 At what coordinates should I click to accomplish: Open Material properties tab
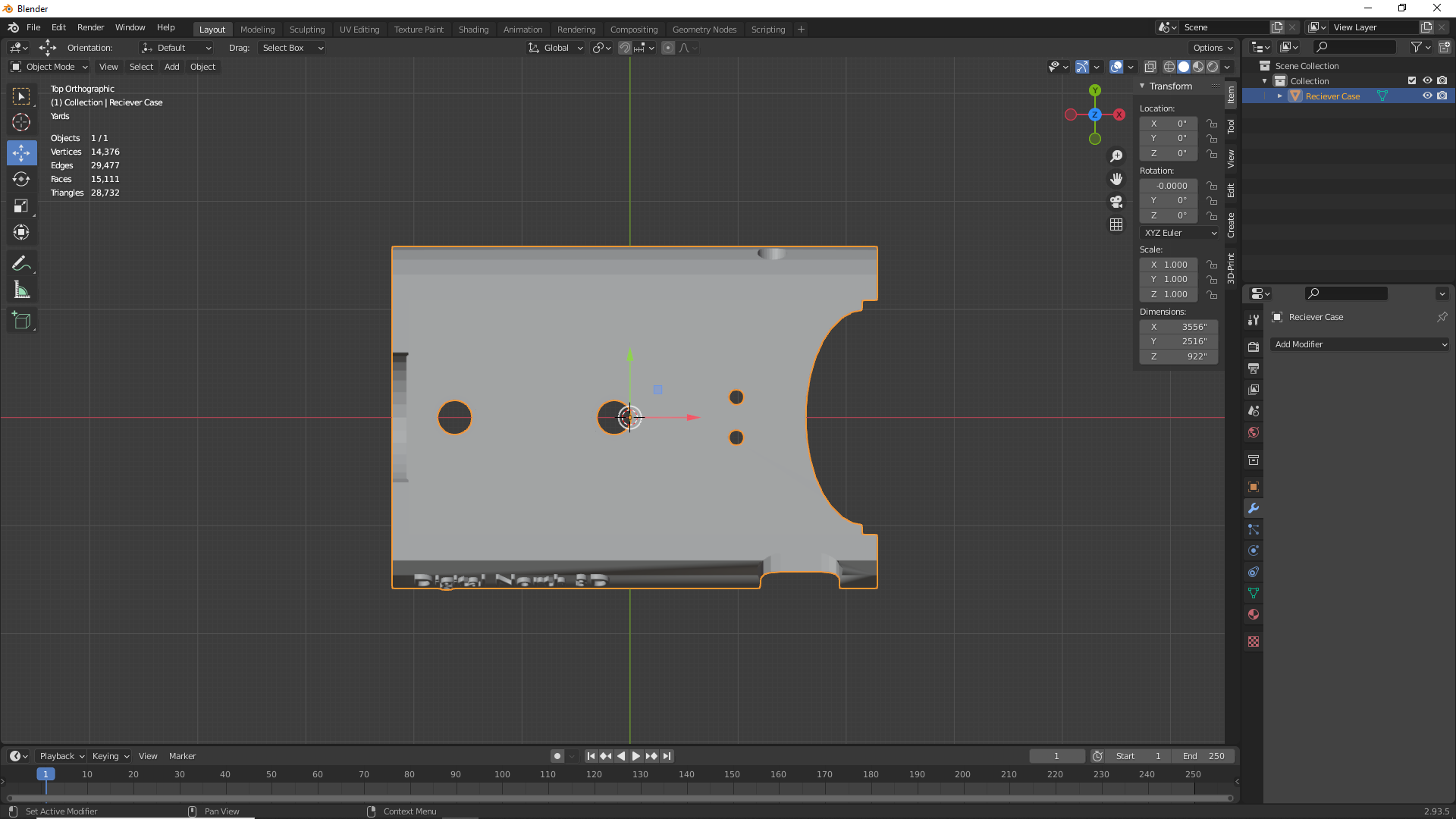point(1254,614)
